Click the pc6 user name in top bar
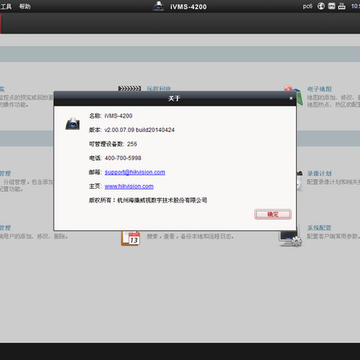360x360 pixels. pos(307,6)
